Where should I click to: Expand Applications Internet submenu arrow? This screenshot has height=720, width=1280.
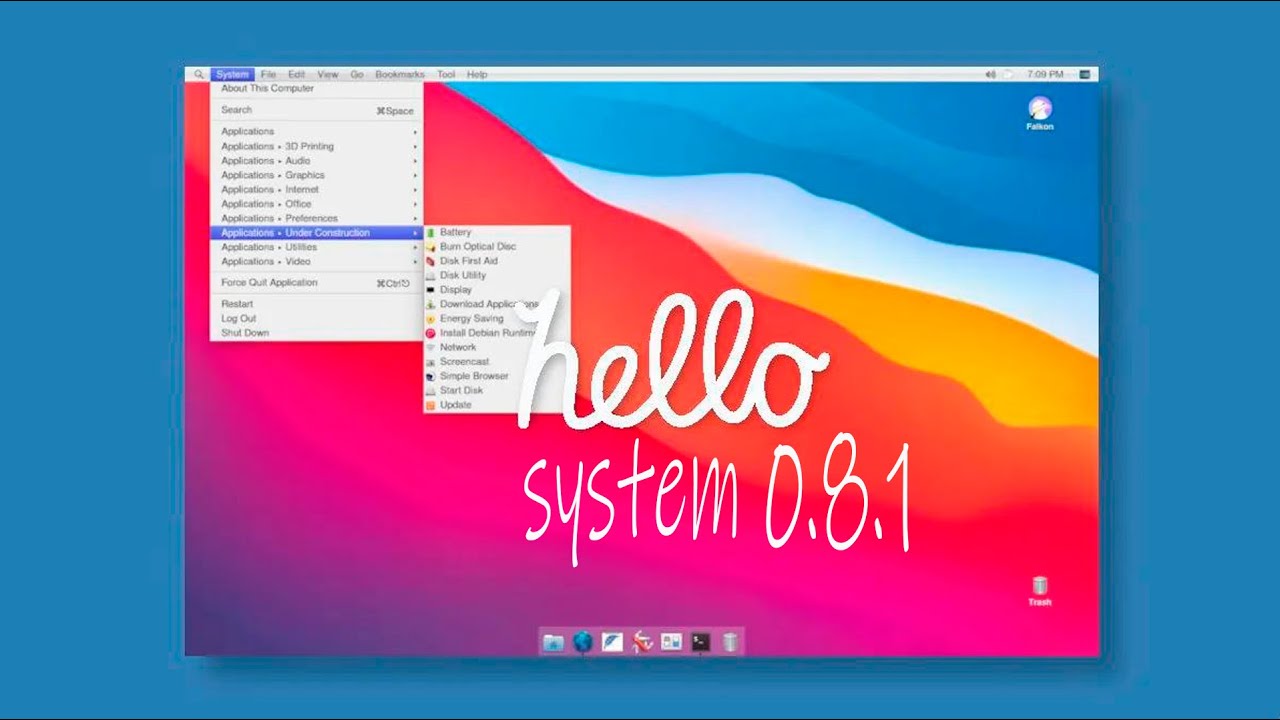pos(415,189)
